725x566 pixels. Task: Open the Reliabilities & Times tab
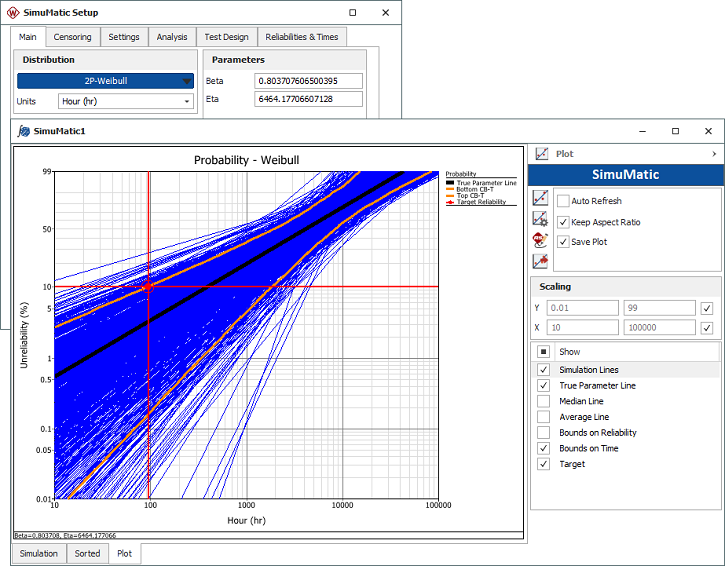[x=301, y=37]
